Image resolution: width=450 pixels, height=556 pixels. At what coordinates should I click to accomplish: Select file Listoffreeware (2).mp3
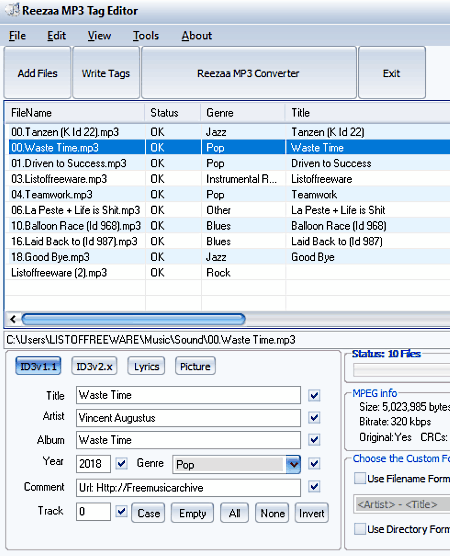coord(59,273)
